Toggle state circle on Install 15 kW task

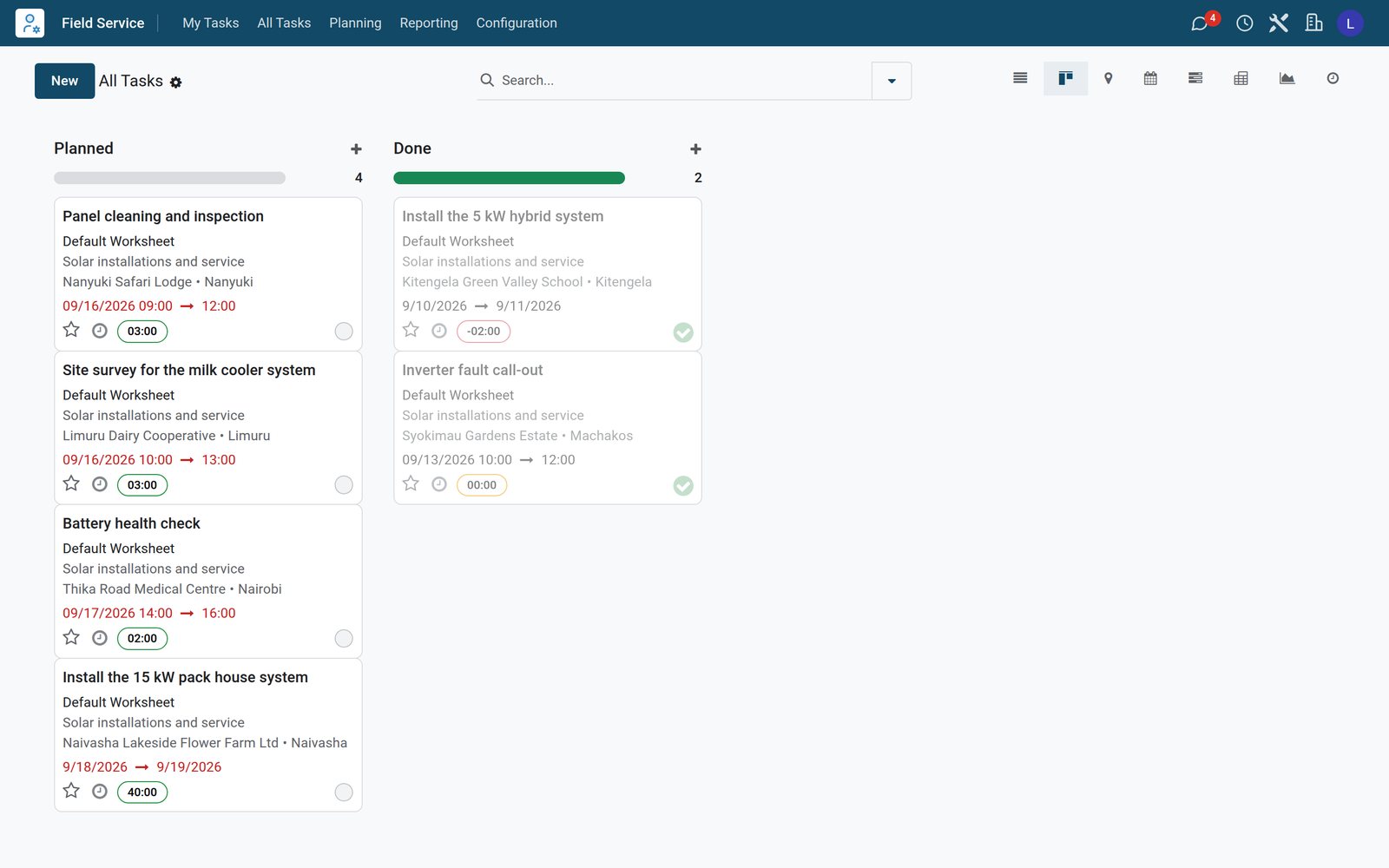[x=344, y=792]
